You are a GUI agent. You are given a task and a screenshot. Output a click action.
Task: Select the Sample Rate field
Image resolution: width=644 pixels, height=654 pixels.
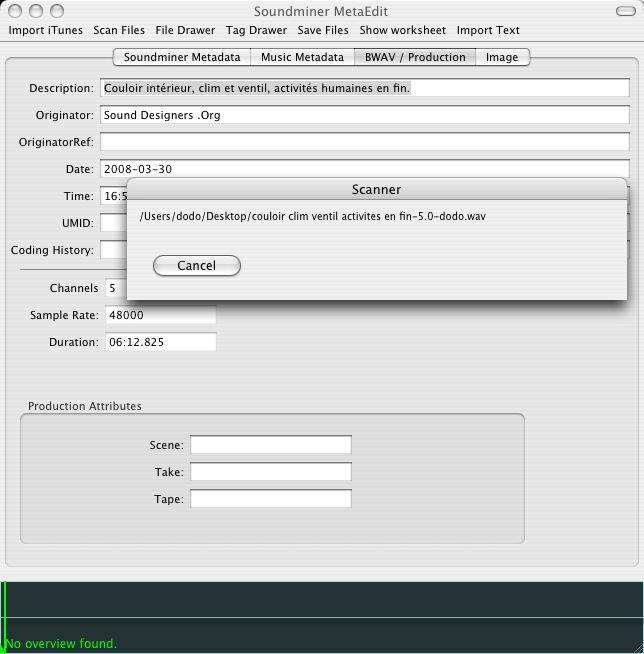click(159, 315)
